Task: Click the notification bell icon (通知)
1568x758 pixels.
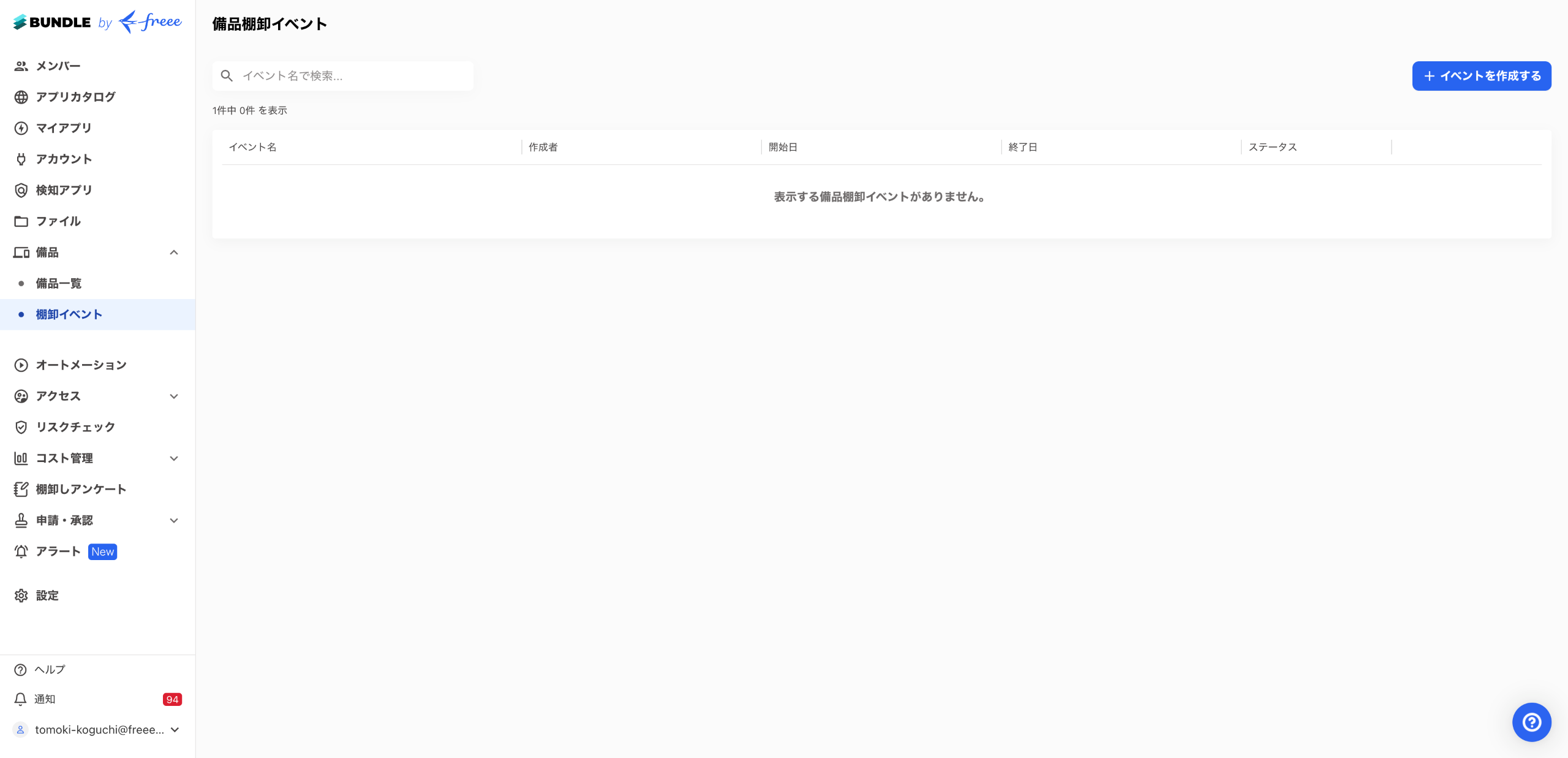Action: [20, 699]
